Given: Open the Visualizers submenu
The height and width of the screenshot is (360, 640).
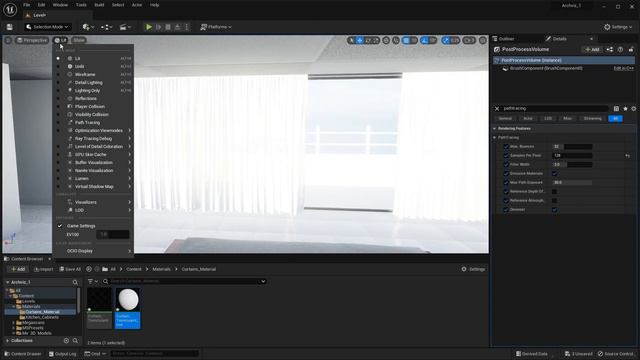Looking at the screenshot, I should [93, 202].
